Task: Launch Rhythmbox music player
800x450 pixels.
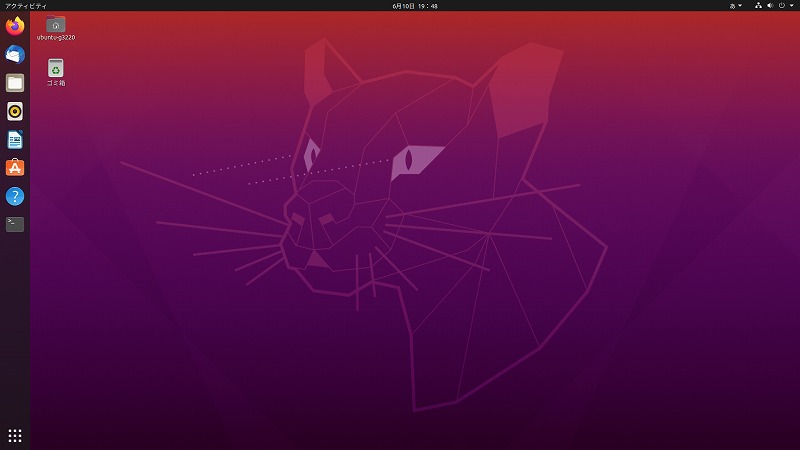Action: (15, 111)
